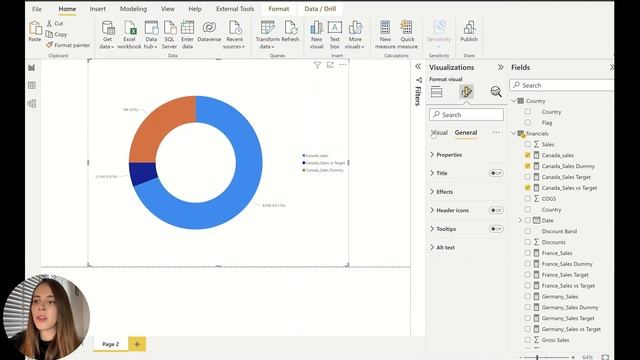640x360 pixels.
Task: Uncheck Canada_Sales vs Target checkbox
Action: tap(528, 188)
